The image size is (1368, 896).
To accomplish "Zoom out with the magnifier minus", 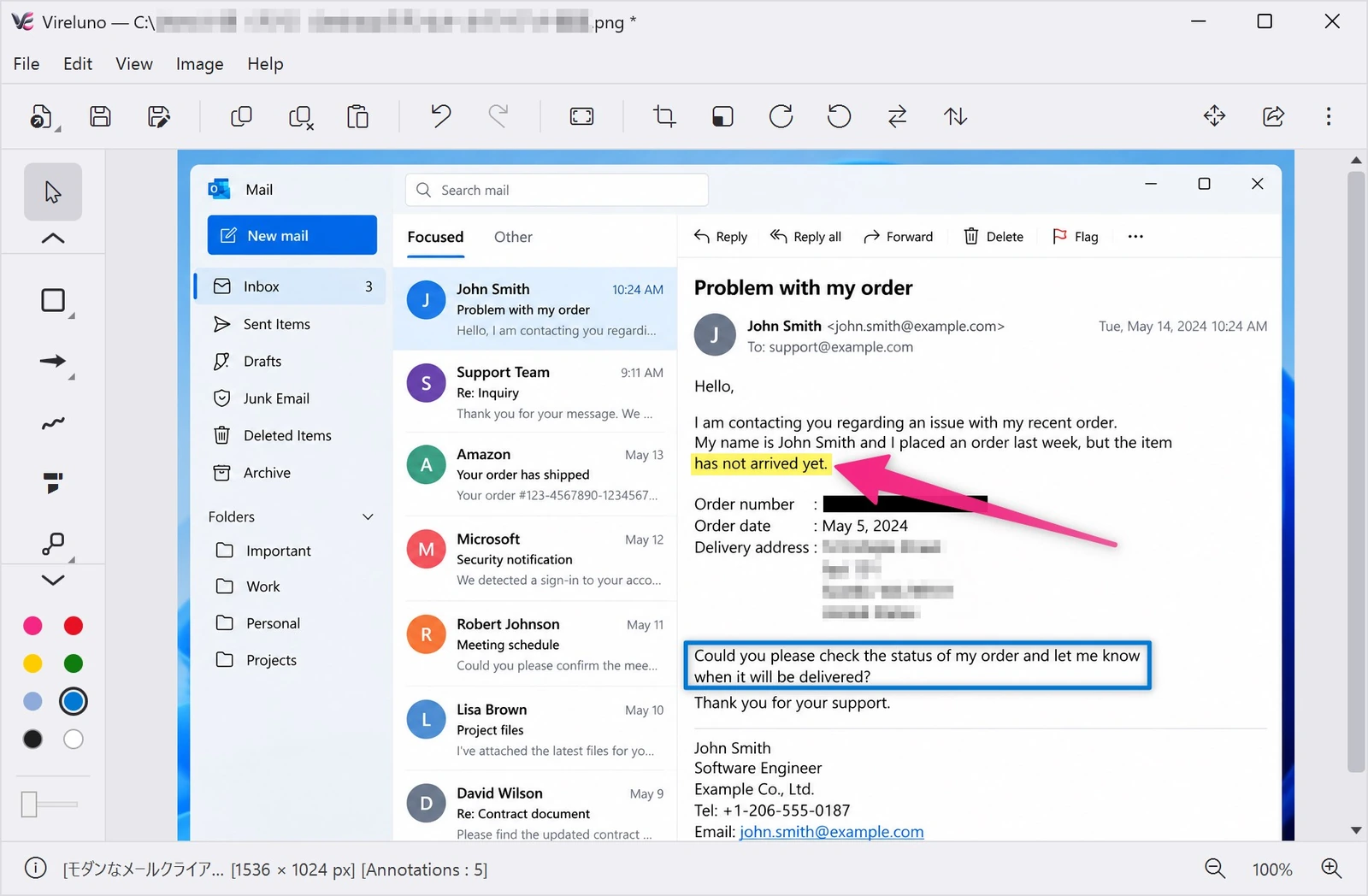I will pyautogui.click(x=1215, y=869).
